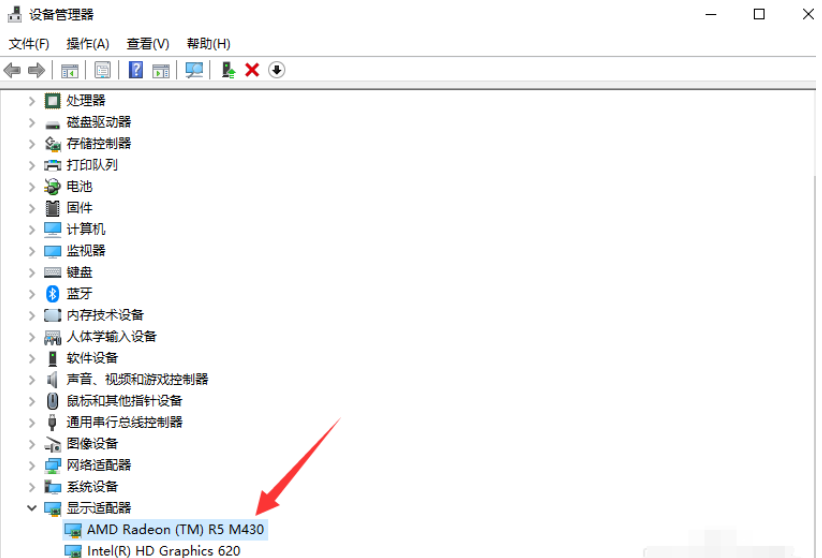Select the 磁盘驱动器 tree item
The width and height of the screenshot is (822, 558).
pyautogui.click(x=98, y=122)
